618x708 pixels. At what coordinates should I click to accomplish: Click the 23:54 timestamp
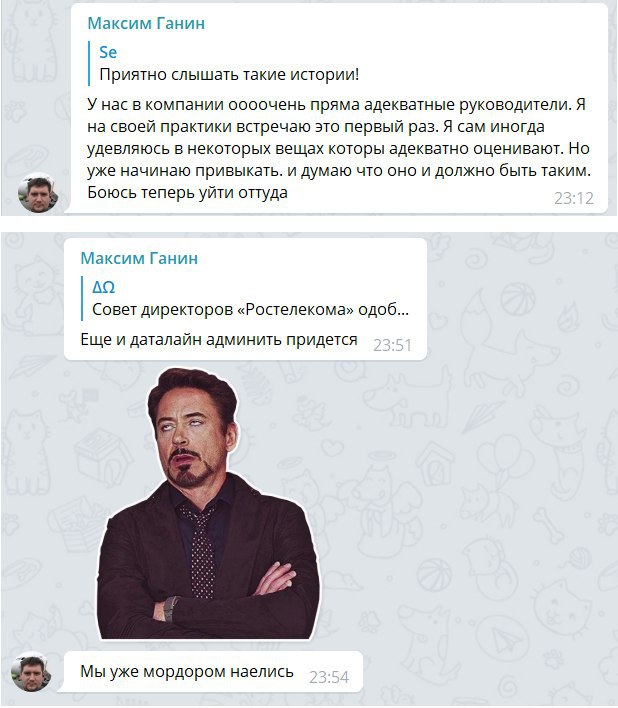click(x=329, y=677)
